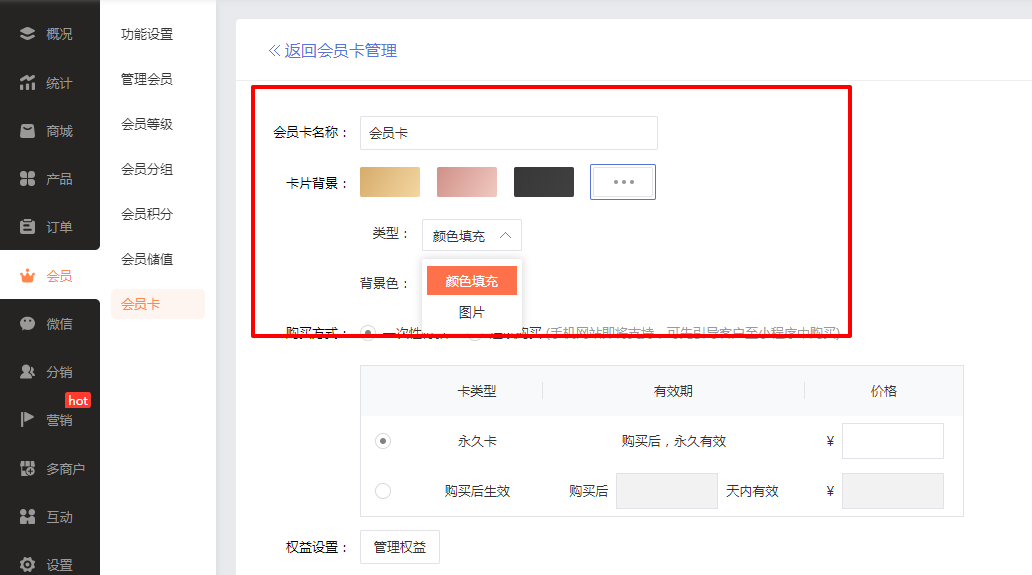This screenshot has height=575, width=1032.
Task: Click the 互动 interaction icon
Action: (28, 517)
